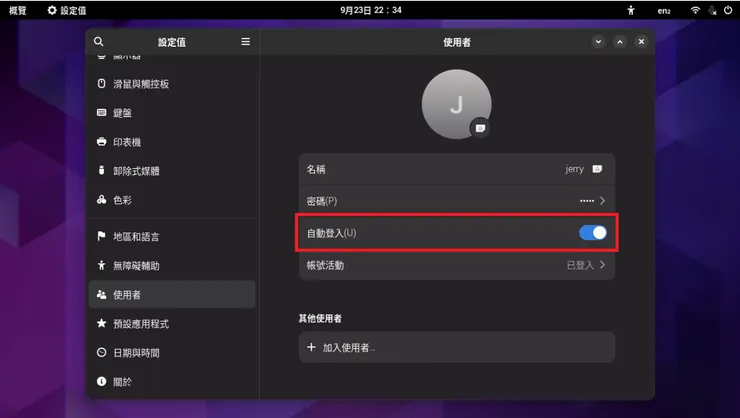The height and width of the screenshot is (418, 740).
Task: Click the Wi-Fi icon in top bar
Action: pos(695,10)
